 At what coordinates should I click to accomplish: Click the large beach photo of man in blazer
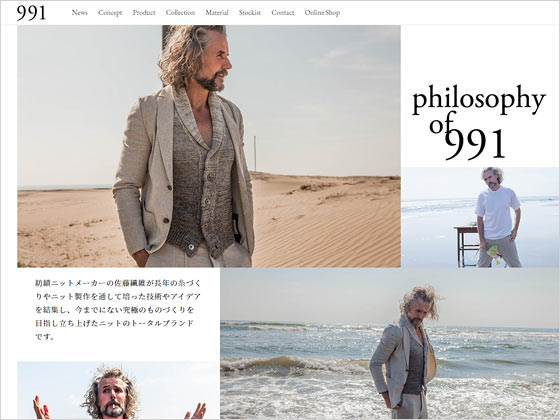(x=209, y=146)
